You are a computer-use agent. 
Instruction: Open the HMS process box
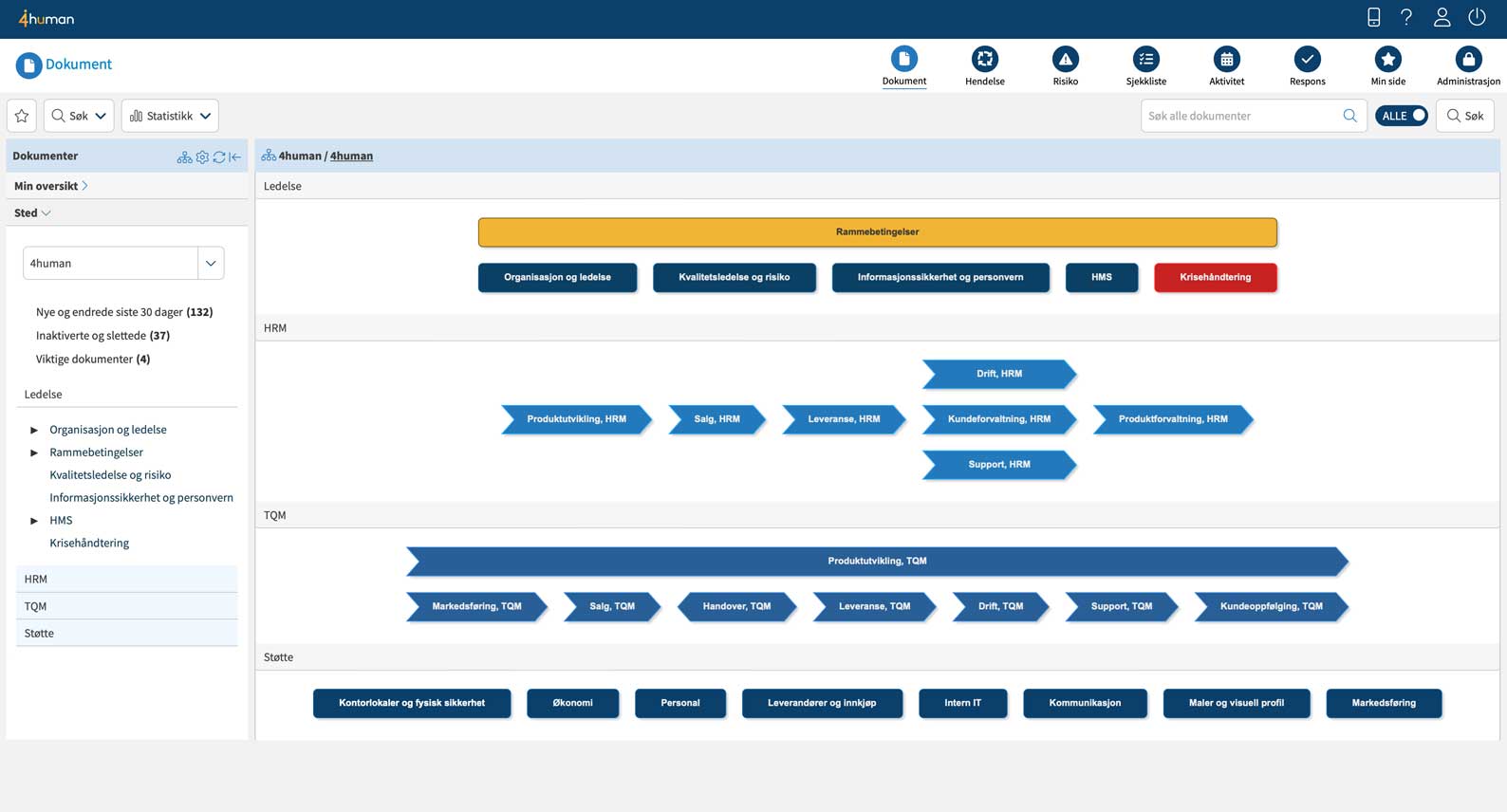(x=1102, y=278)
